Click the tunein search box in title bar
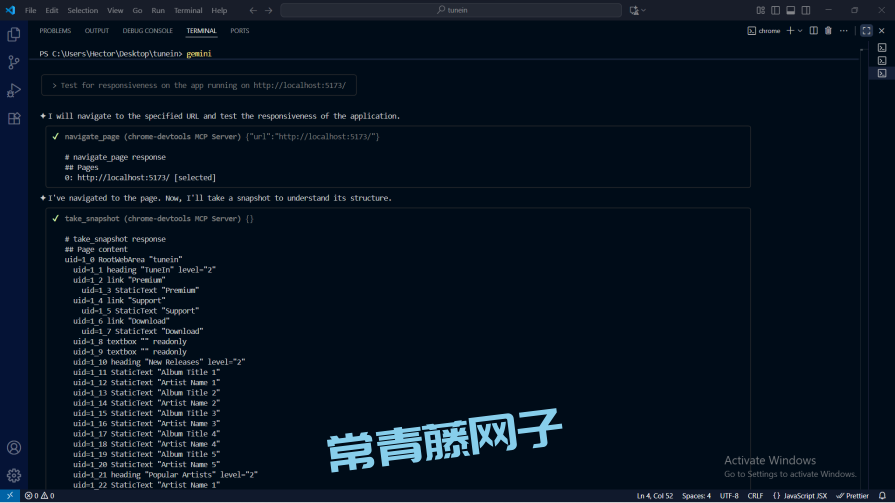 point(450,10)
